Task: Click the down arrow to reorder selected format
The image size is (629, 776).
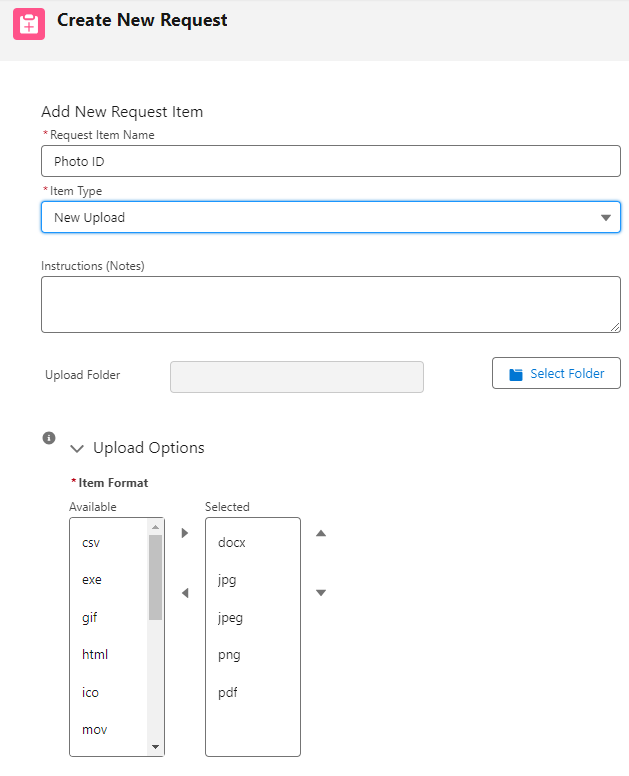Action: [321, 593]
